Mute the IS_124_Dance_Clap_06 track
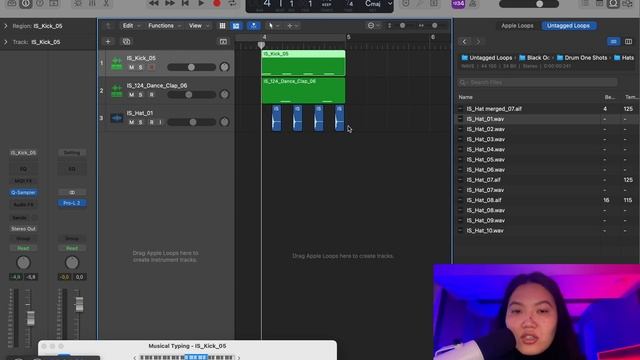The width and height of the screenshot is (640, 360). pyautogui.click(x=131, y=95)
